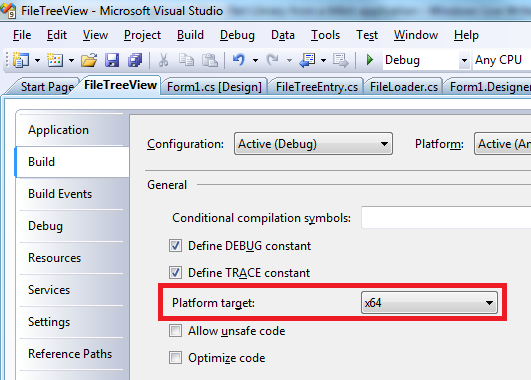This screenshot has height=380, width=531.
Task: Click the Conditional compilation symbols field
Action: pyautogui.click(x=446, y=217)
